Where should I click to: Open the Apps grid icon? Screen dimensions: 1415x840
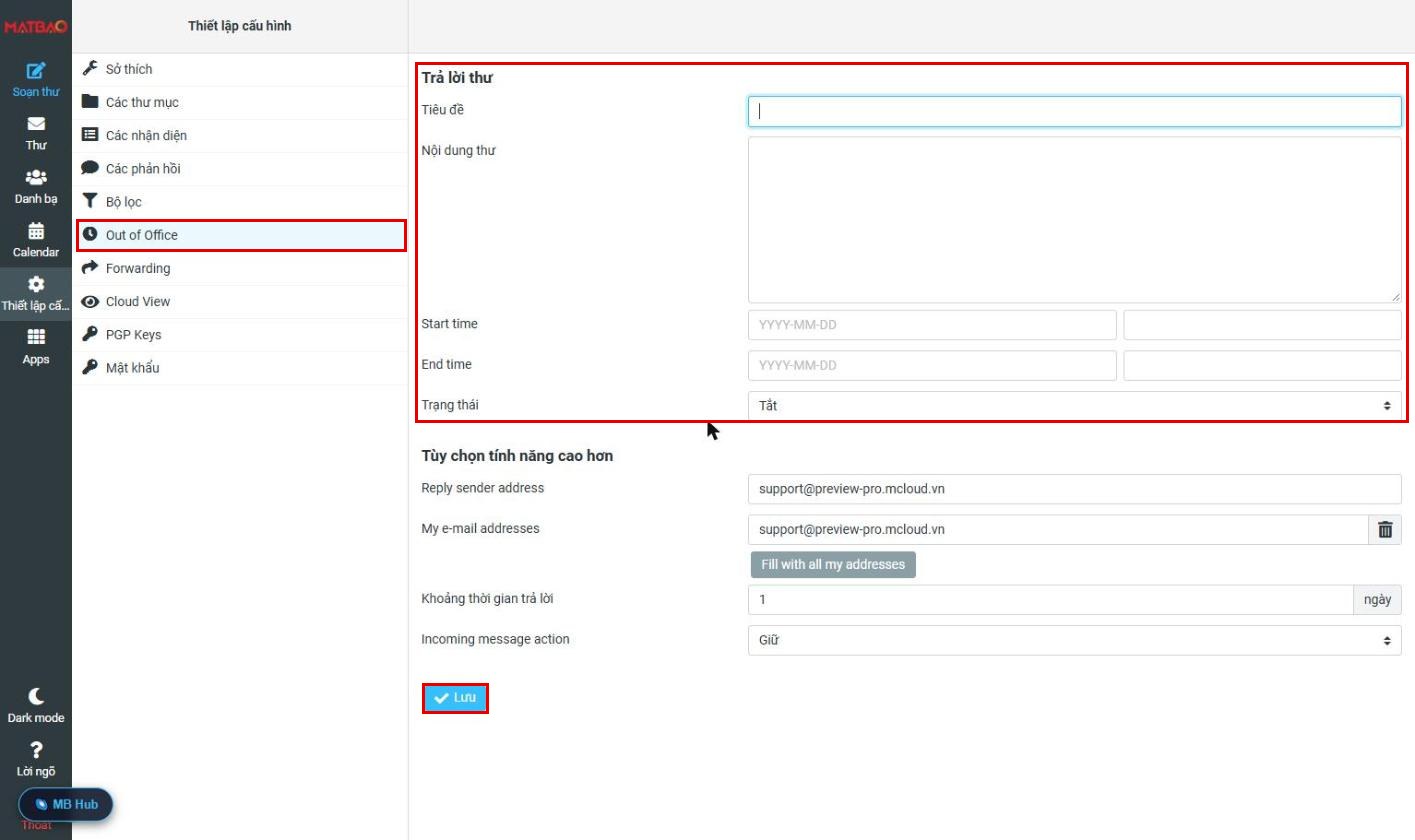pos(36,338)
